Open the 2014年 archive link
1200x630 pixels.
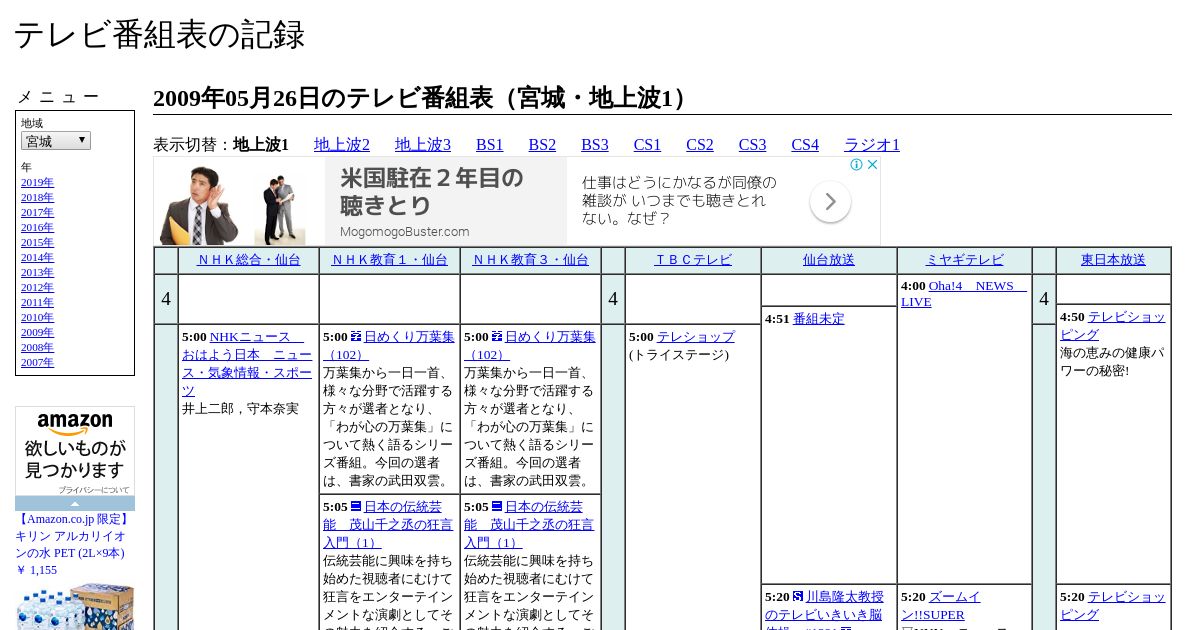pyautogui.click(x=37, y=257)
